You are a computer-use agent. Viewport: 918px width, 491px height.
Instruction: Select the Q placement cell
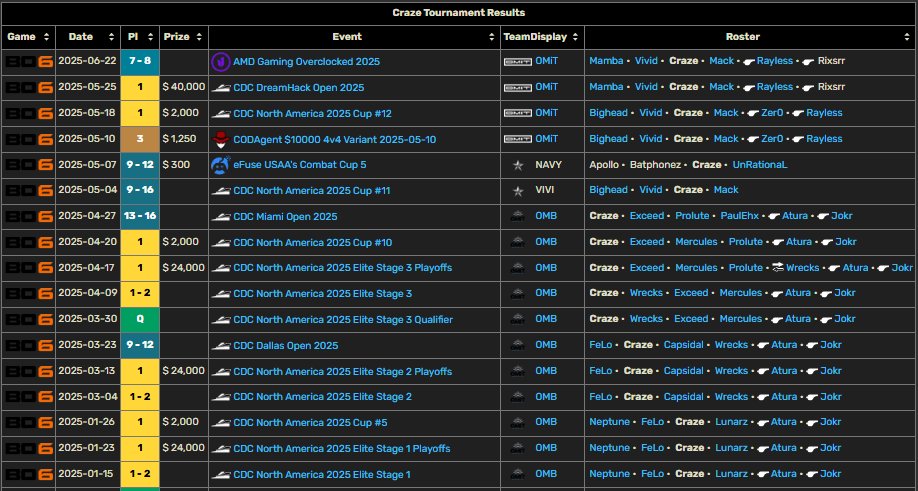pos(140,320)
